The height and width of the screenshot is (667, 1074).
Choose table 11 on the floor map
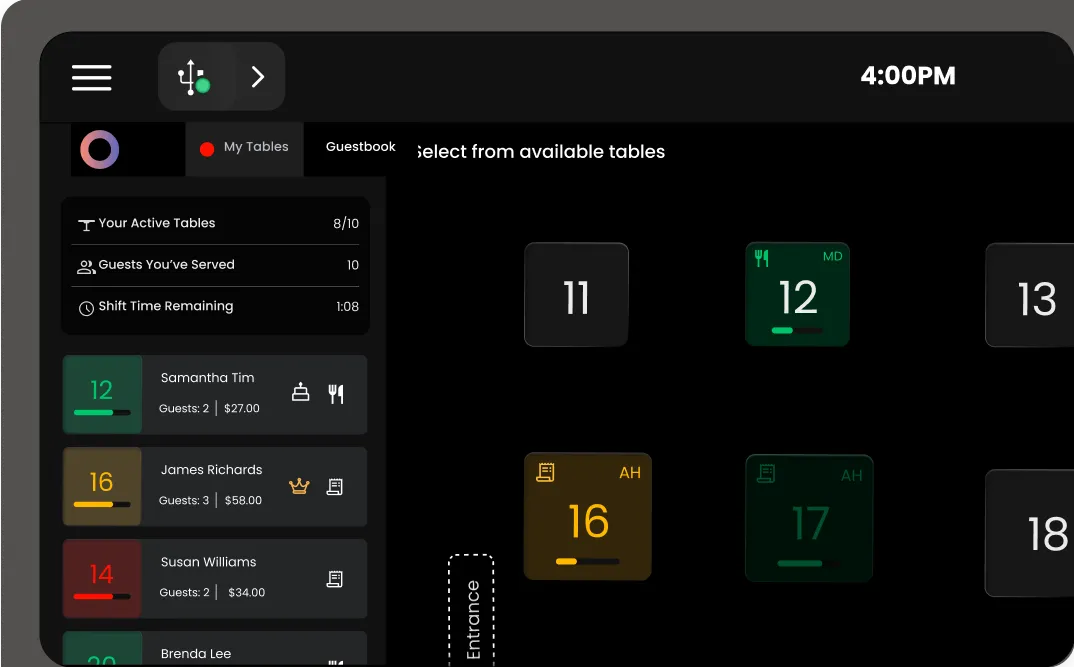click(x=576, y=294)
